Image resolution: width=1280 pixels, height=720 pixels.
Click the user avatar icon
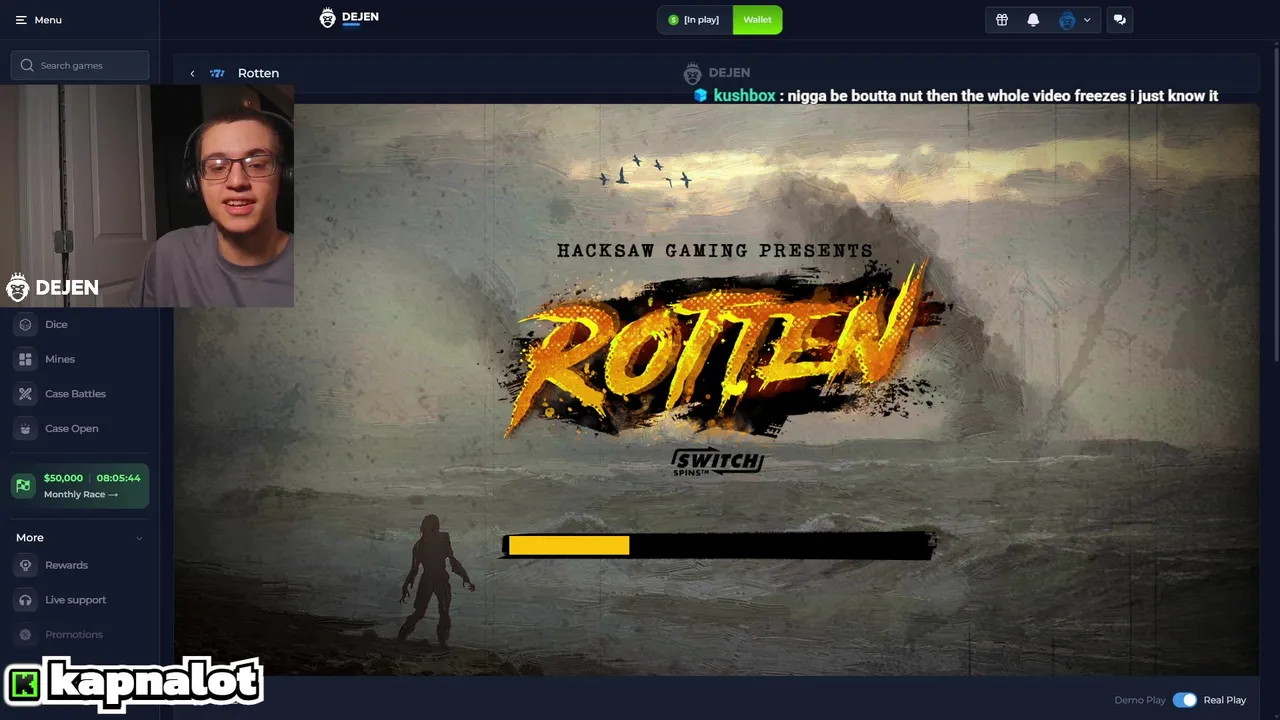coord(1067,20)
